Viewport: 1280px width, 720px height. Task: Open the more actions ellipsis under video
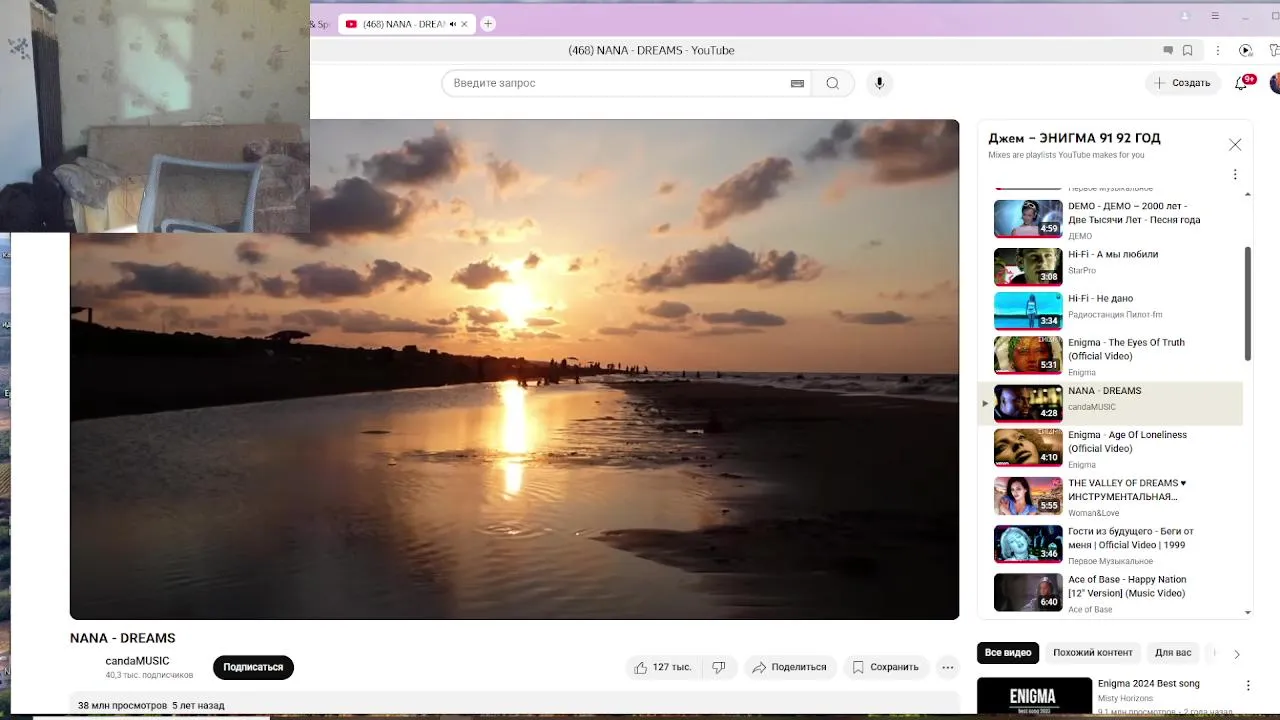point(947,667)
